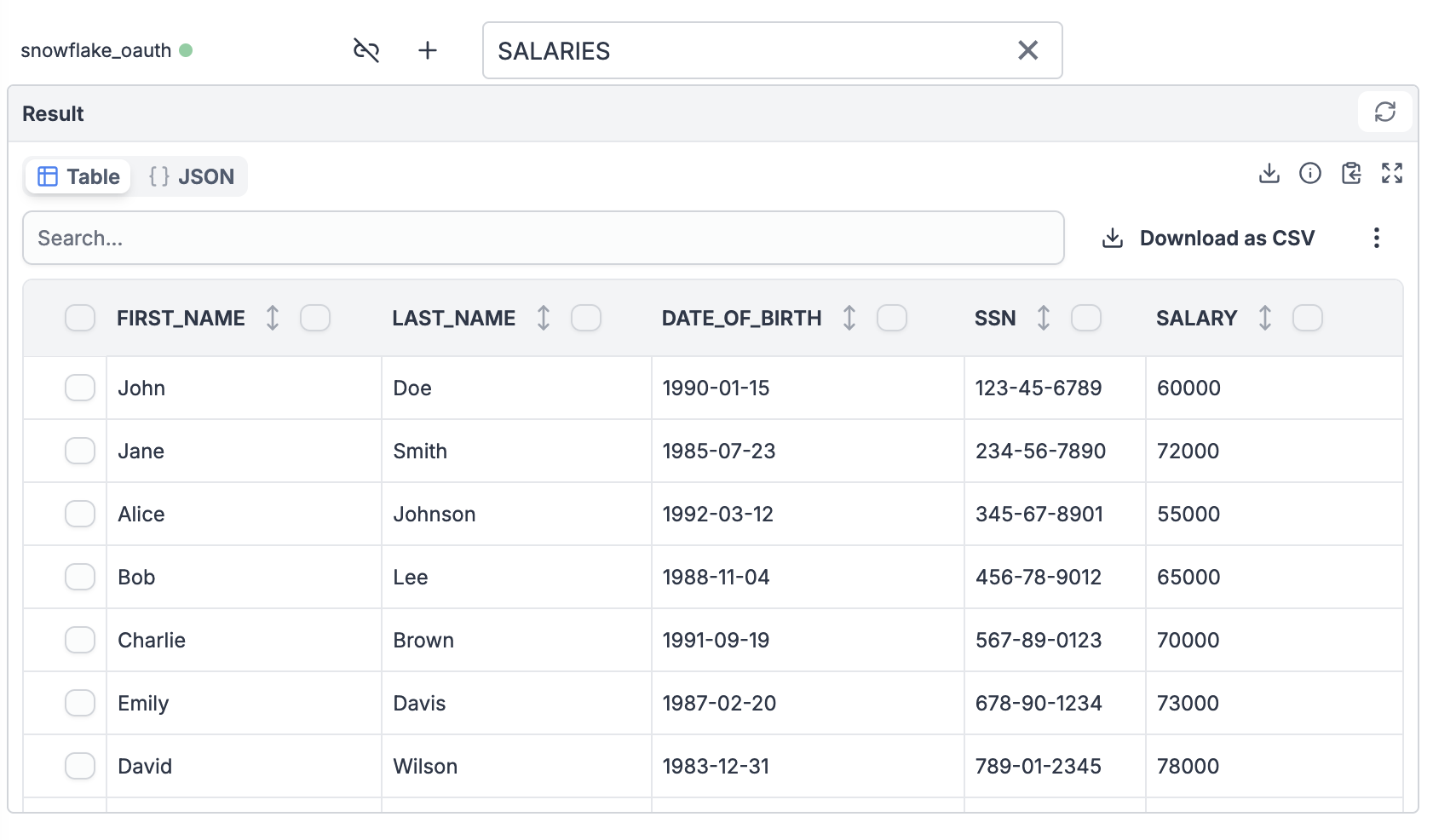The image size is (1433, 840).
Task: Tick the SSN column header checkbox
Action: tap(1085, 319)
